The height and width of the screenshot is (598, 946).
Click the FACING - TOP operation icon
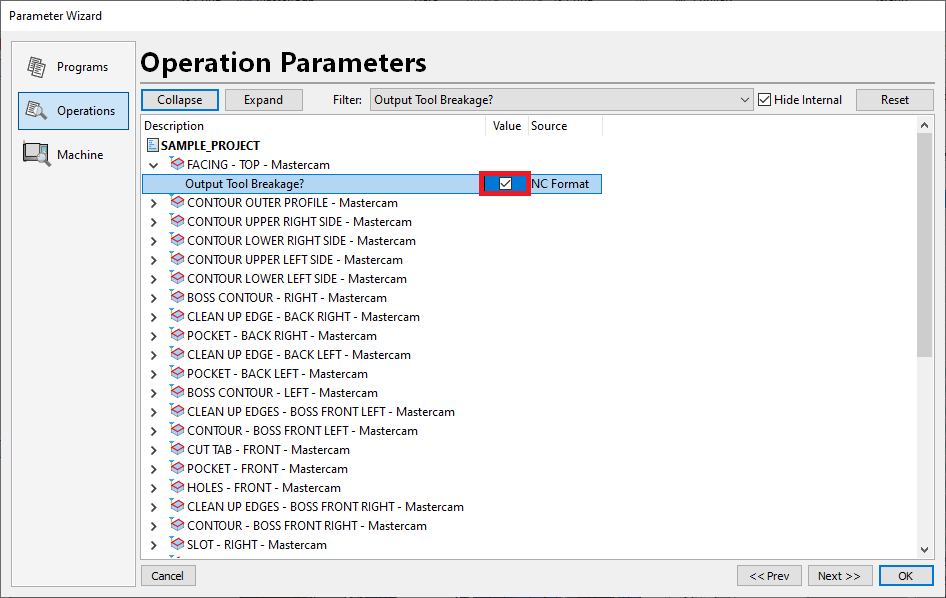(177, 164)
